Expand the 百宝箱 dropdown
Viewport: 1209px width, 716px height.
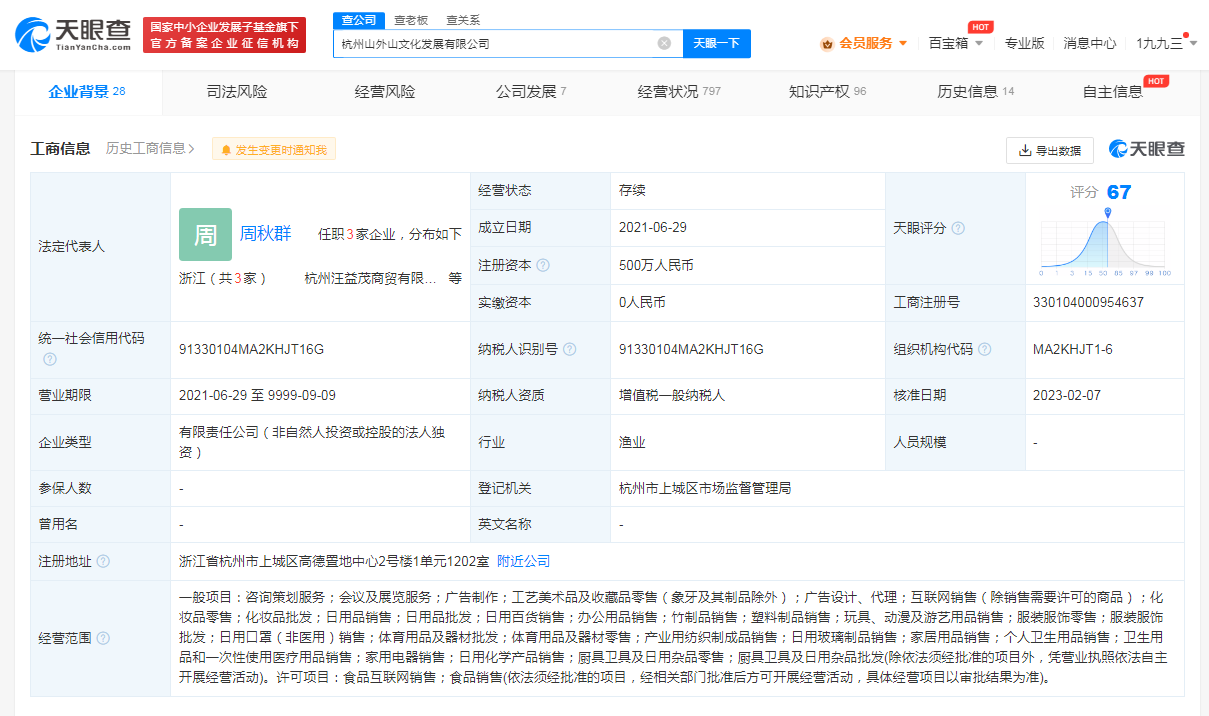(955, 43)
